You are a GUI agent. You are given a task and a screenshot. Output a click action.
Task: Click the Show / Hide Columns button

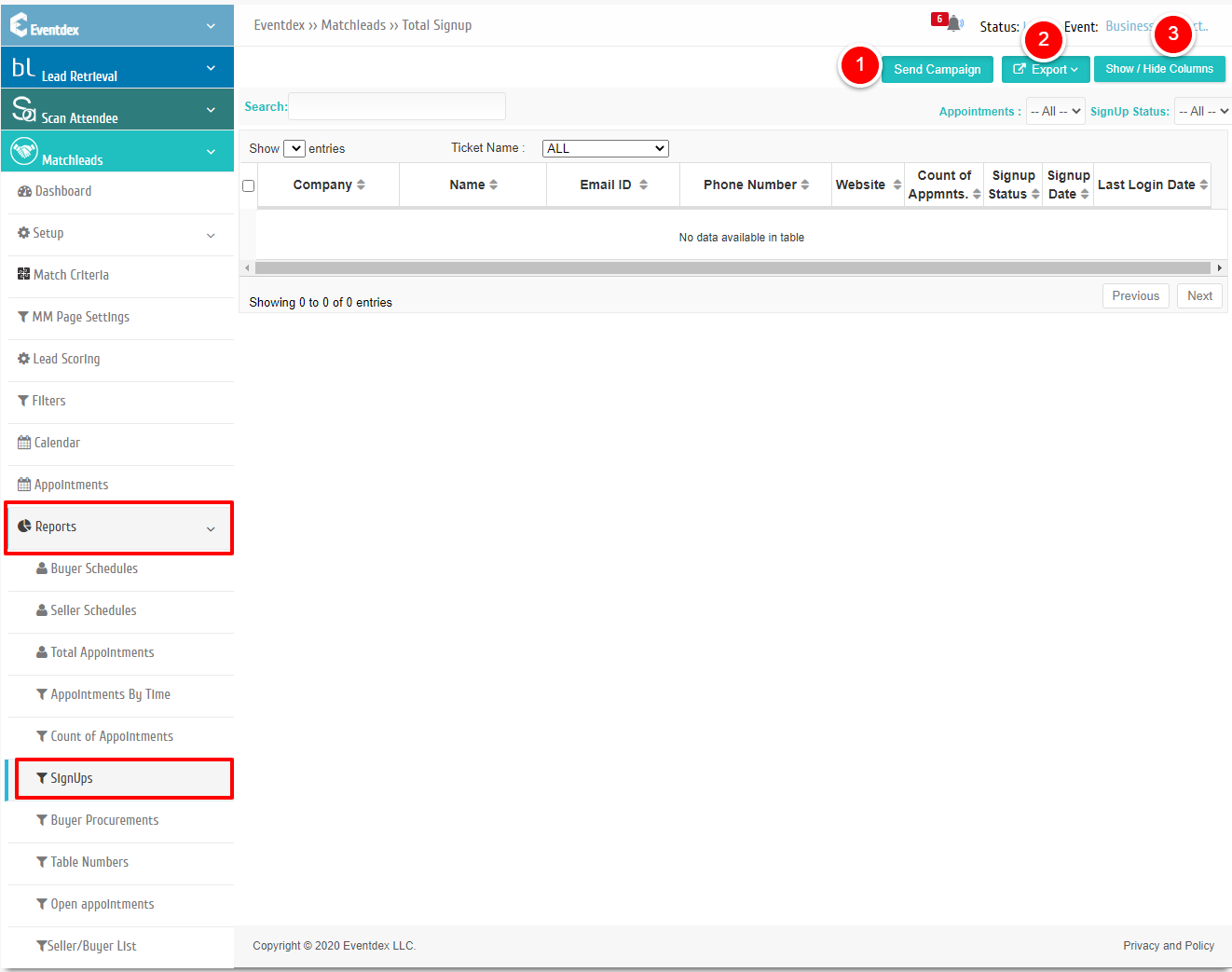(1159, 69)
